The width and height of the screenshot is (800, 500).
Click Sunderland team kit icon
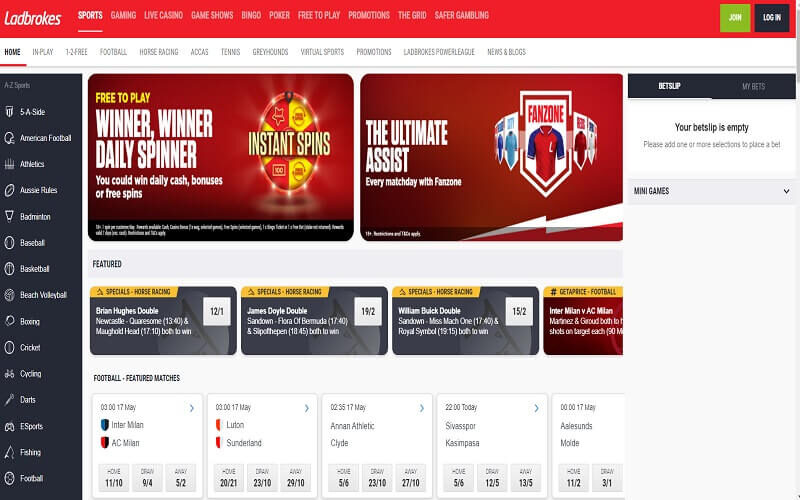coord(219,442)
